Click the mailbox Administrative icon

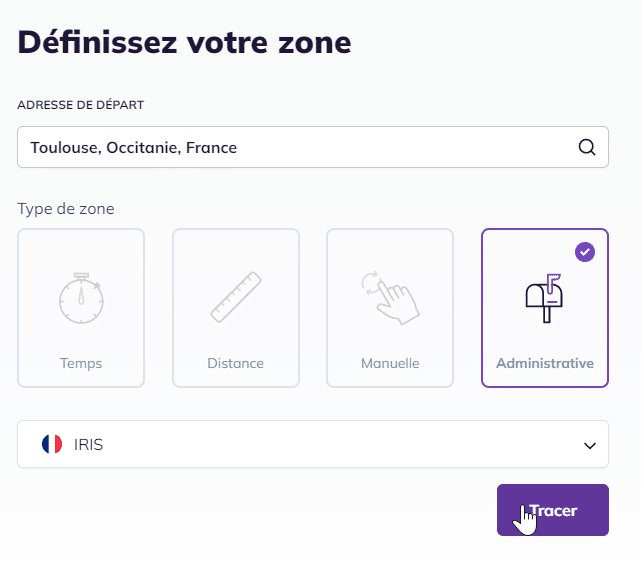pyautogui.click(x=545, y=298)
